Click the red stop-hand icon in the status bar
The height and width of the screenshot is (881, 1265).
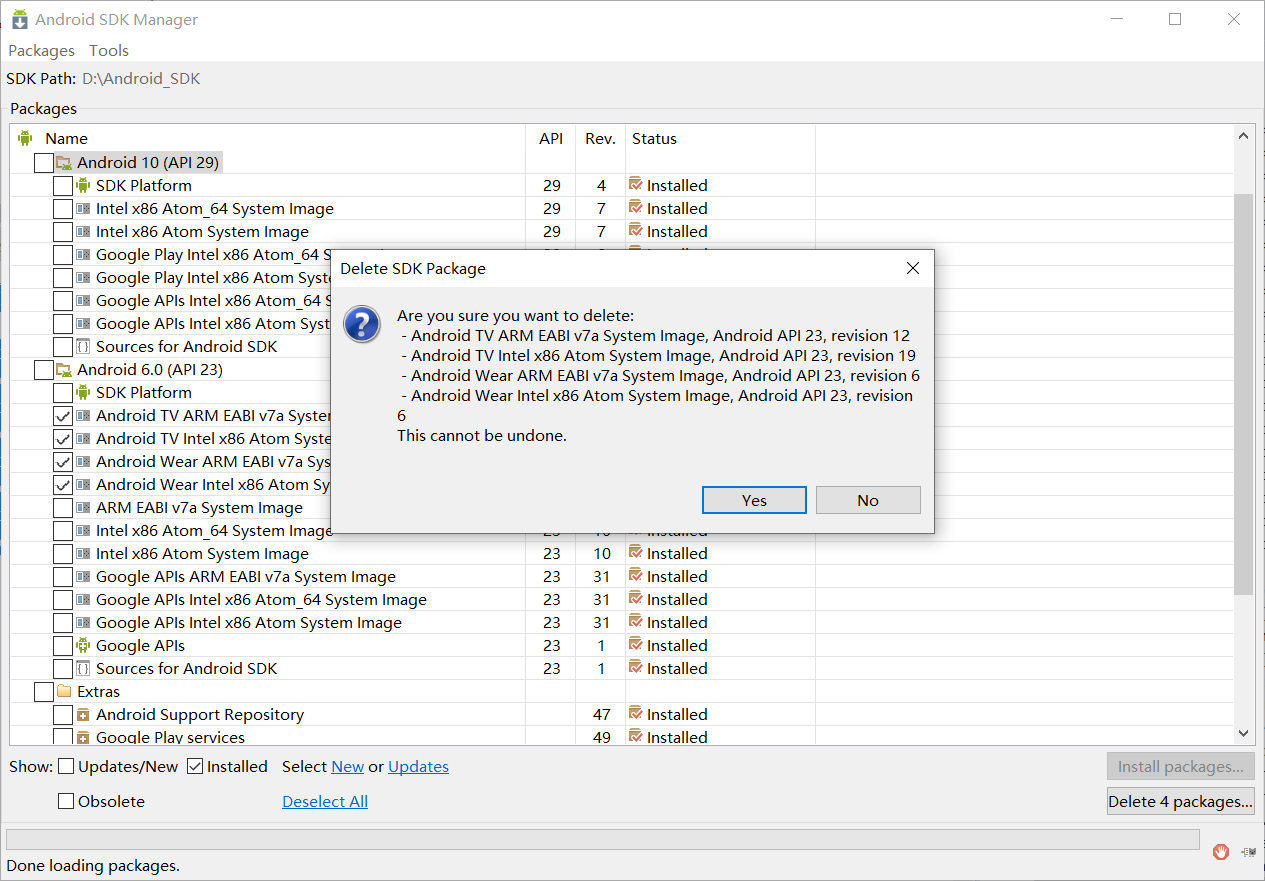coord(1220,852)
